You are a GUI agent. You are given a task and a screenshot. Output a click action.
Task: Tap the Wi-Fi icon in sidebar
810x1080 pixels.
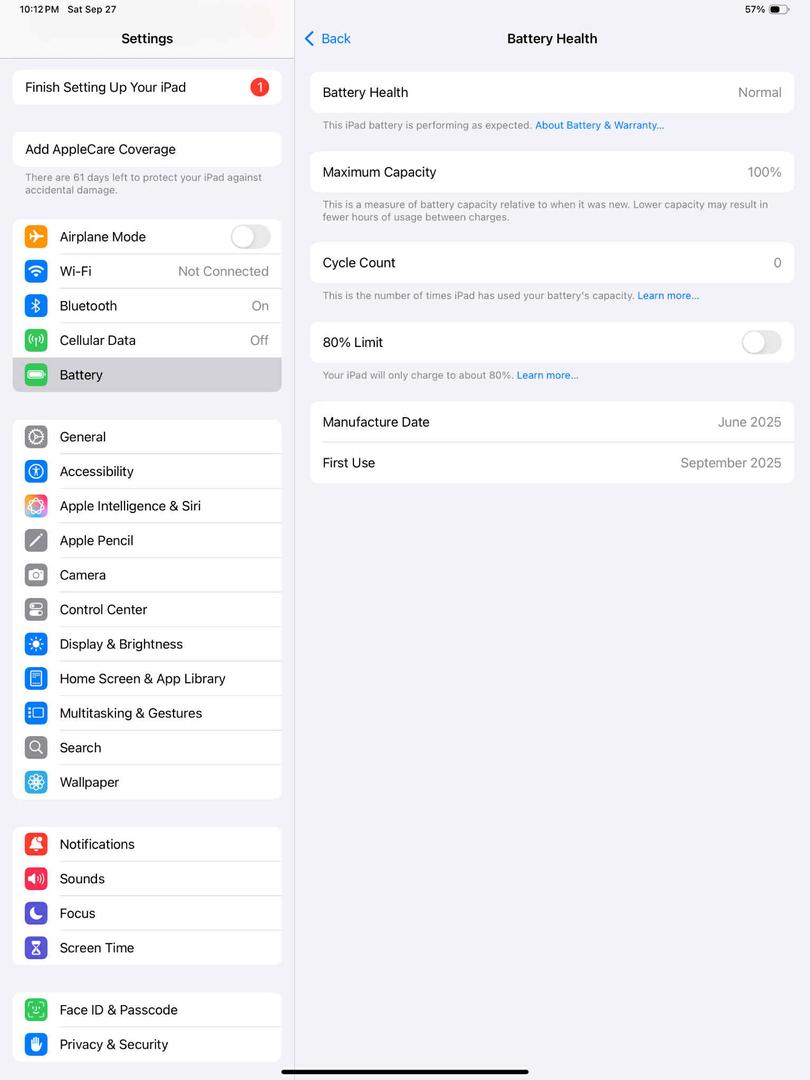(36, 271)
